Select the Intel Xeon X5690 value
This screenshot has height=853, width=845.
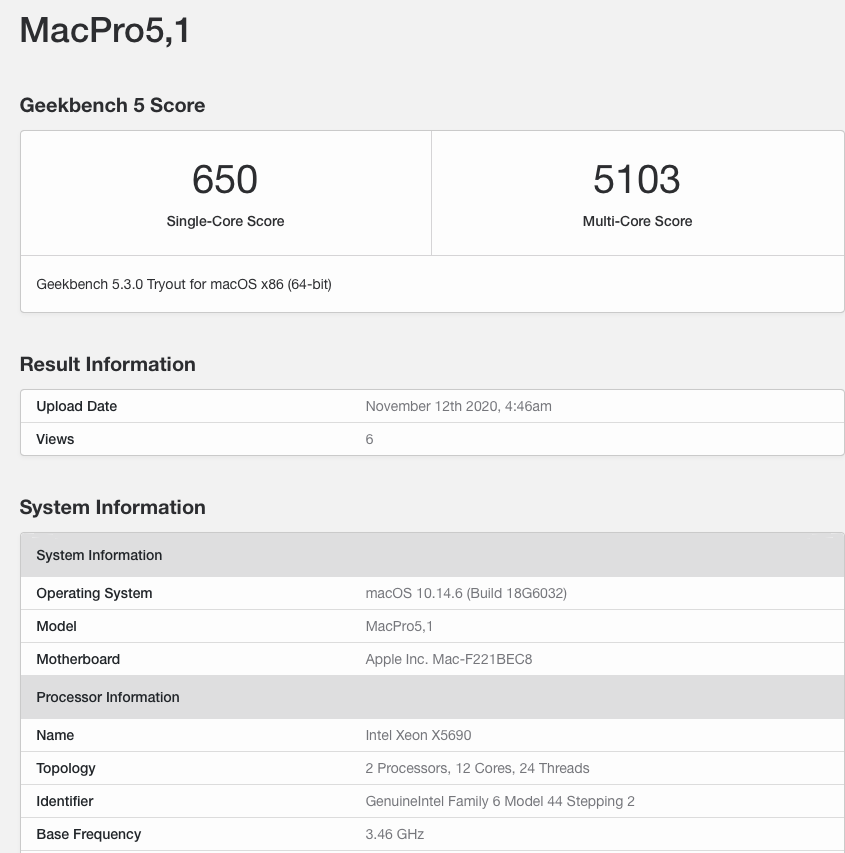pos(418,735)
